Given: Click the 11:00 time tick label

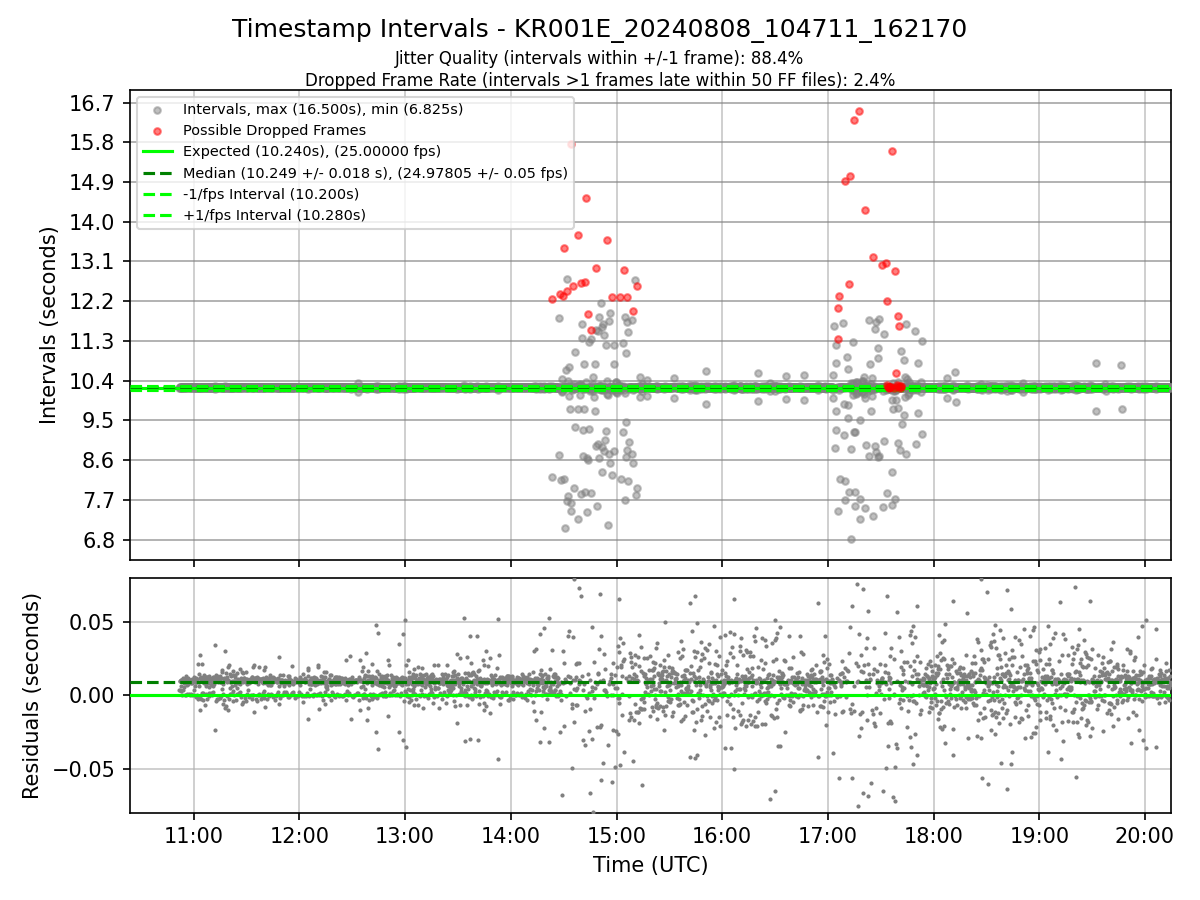Looking at the screenshot, I should point(194,836).
